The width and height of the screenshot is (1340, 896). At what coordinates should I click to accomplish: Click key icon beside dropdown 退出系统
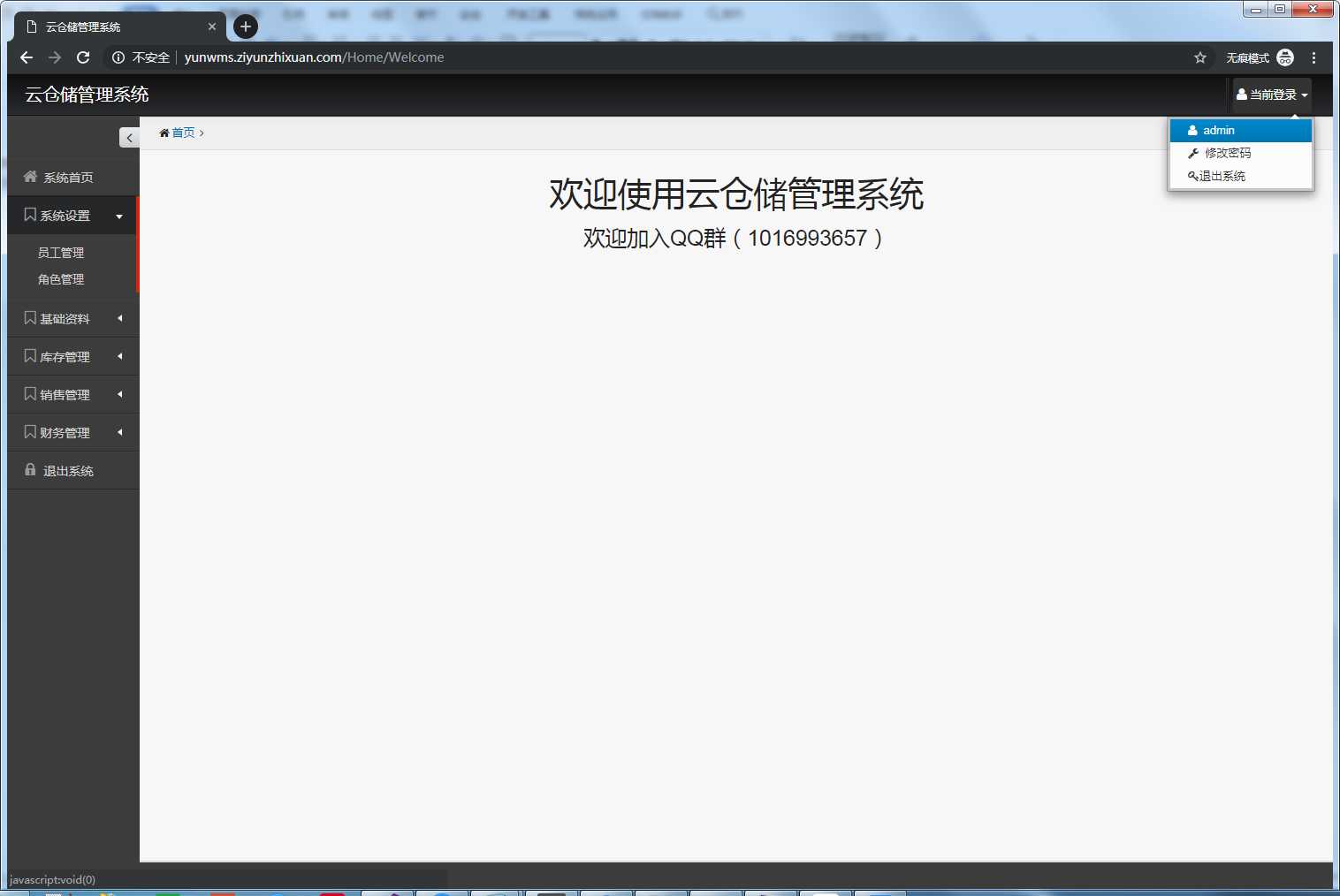pos(1193,176)
